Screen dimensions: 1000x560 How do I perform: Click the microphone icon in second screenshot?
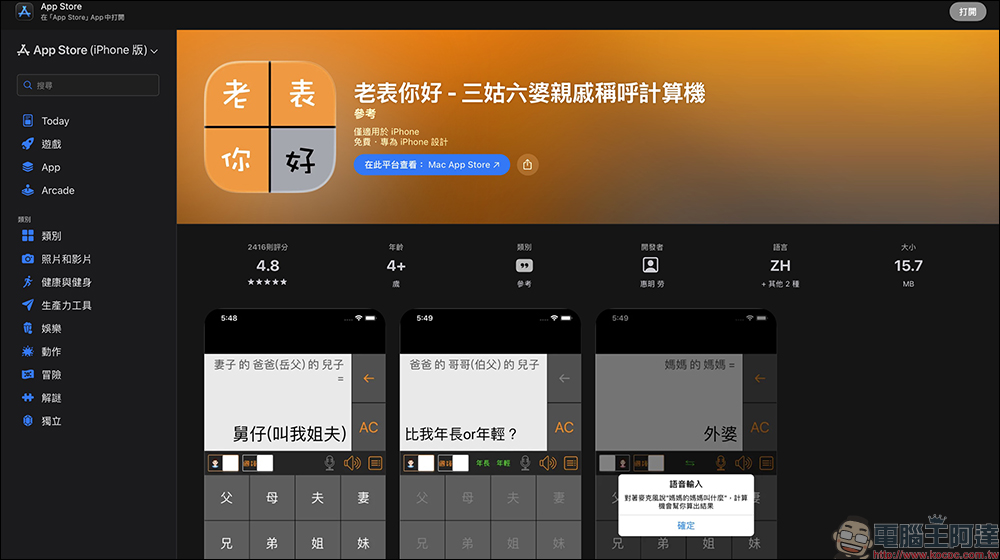click(525, 463)
